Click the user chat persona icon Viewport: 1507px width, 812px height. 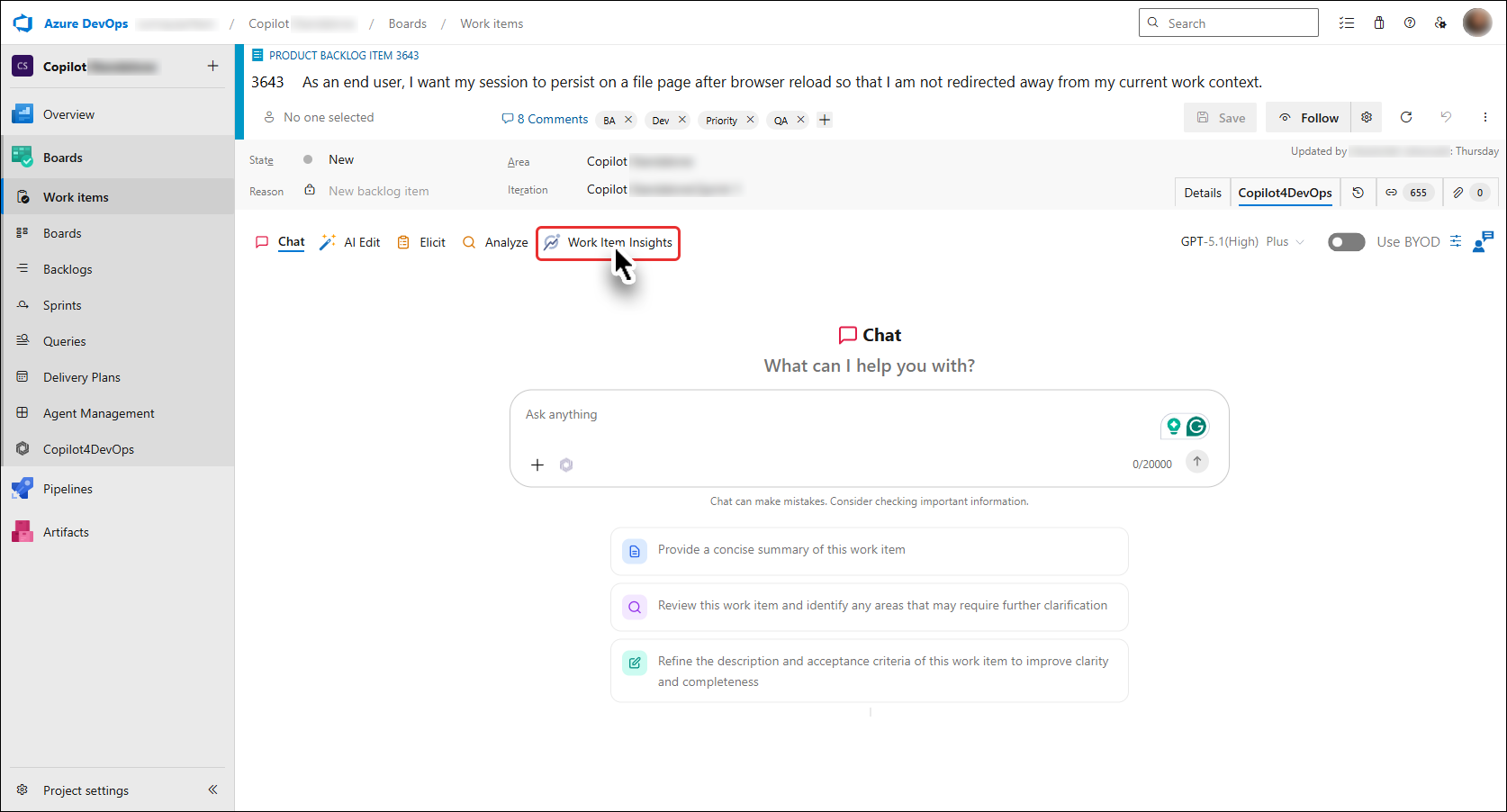coord(1483,241)
